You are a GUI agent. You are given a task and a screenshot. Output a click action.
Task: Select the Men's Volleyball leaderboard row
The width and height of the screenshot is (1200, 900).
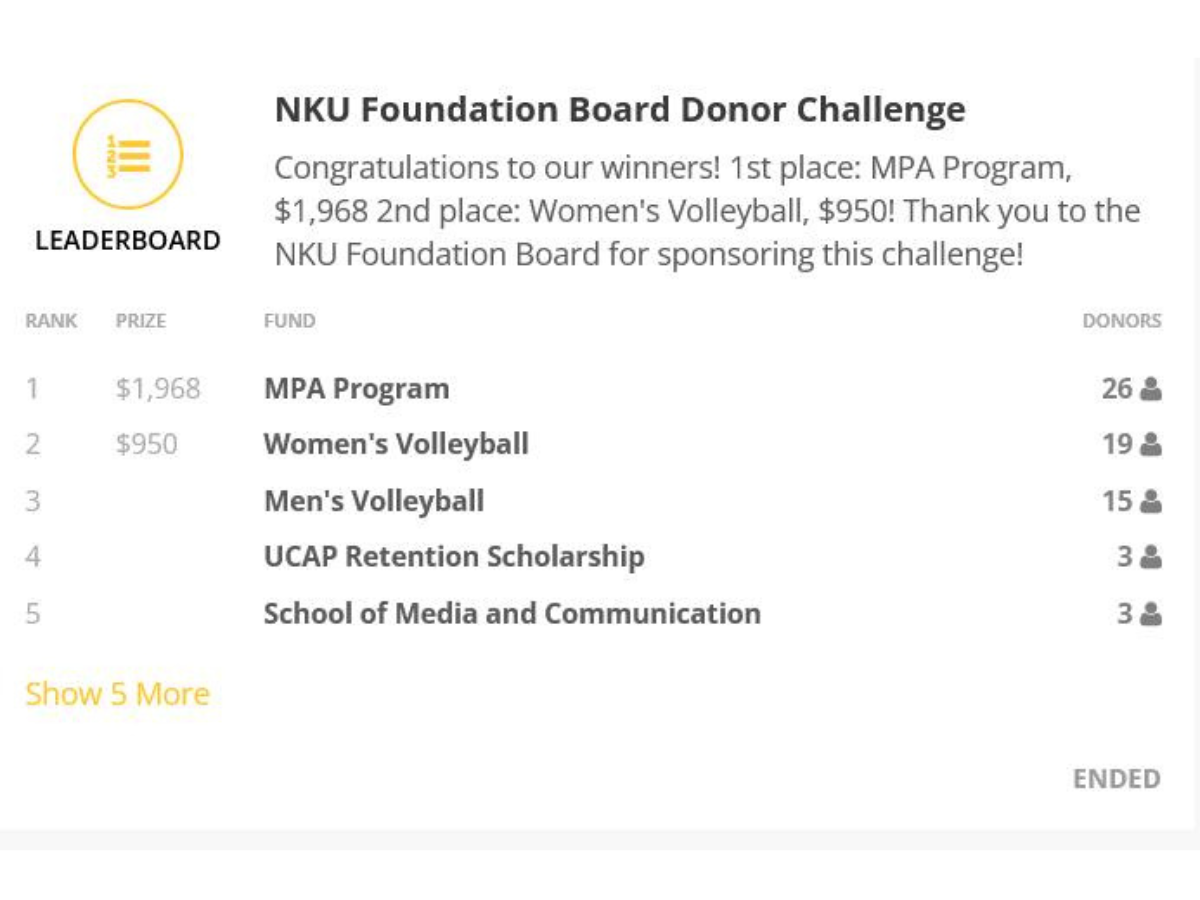click(374, 500)
